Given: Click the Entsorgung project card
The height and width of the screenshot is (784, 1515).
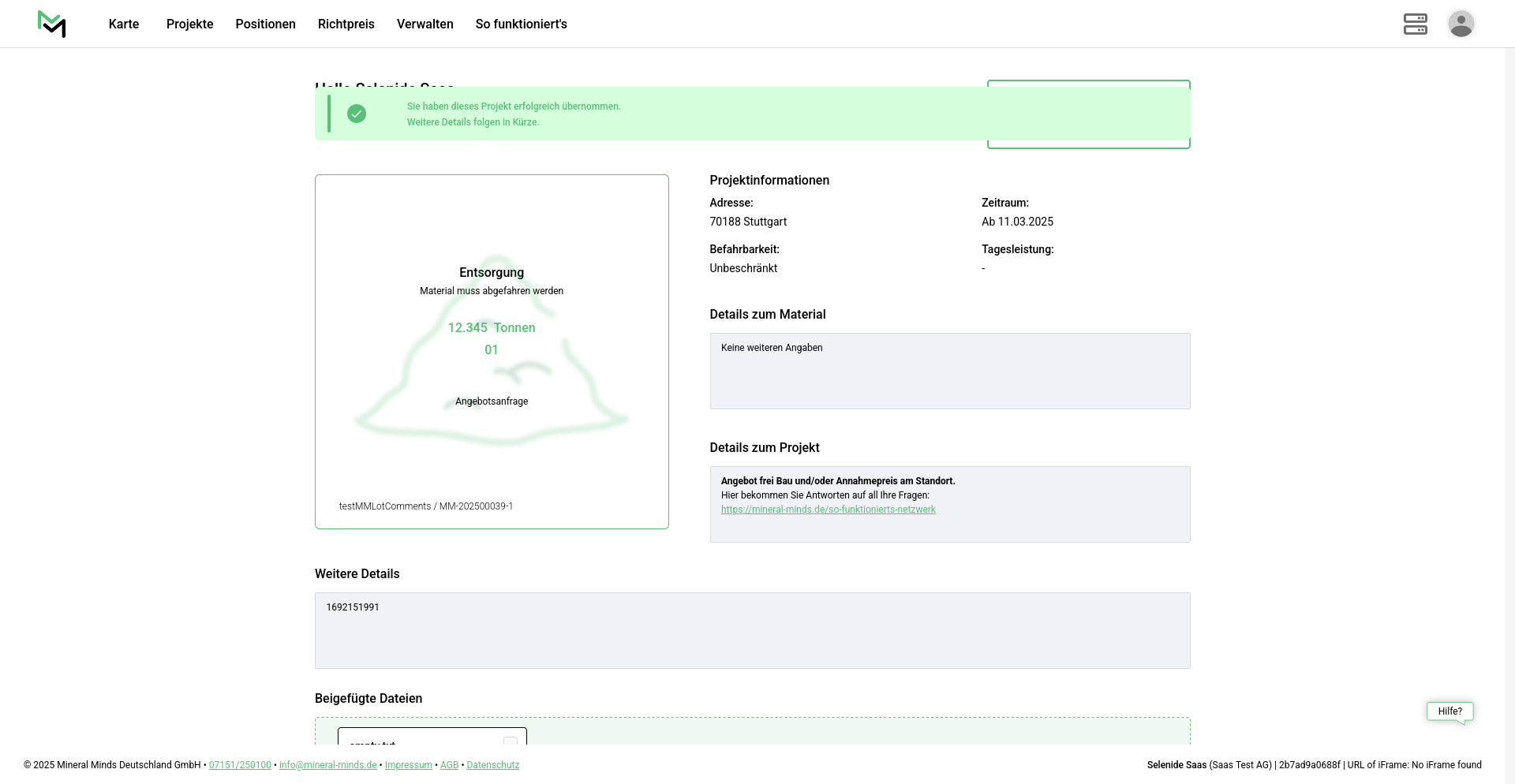Looking at the screenshot, I should (x=492, y=352).
